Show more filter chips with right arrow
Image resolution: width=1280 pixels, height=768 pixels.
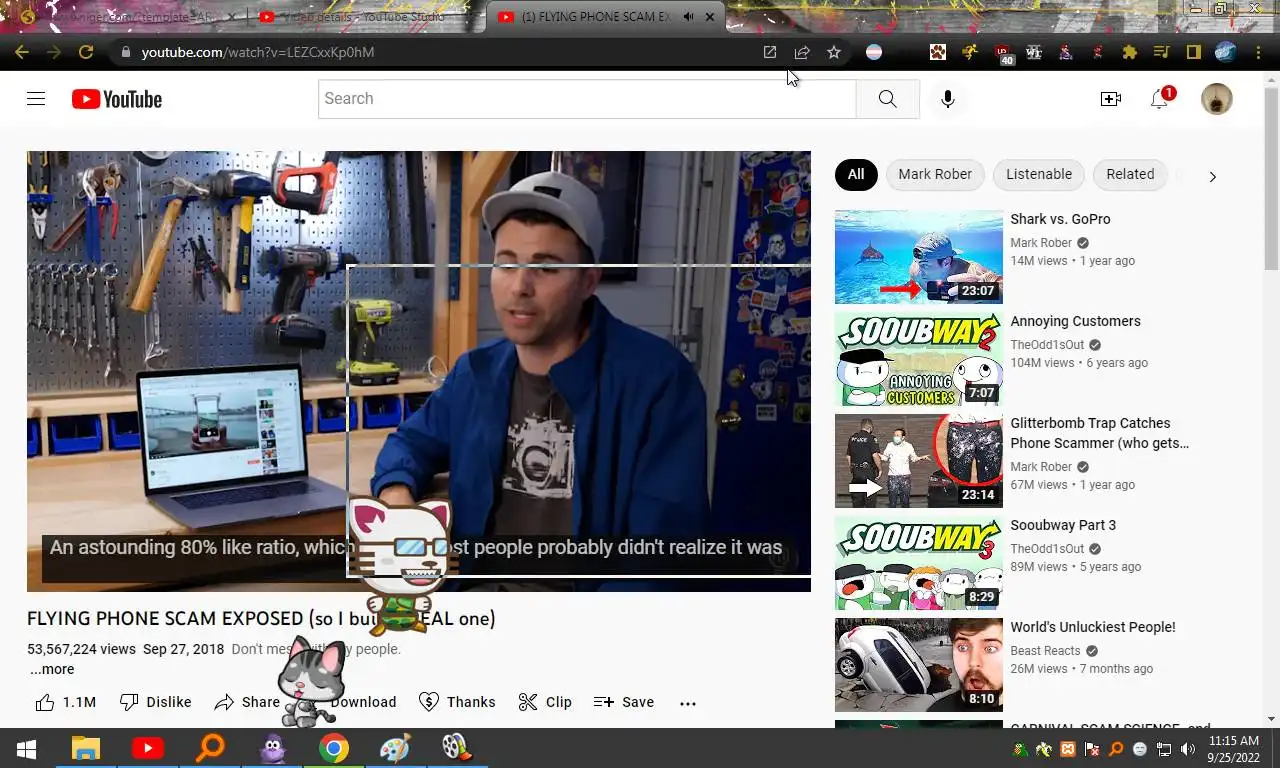[1212, 177]
